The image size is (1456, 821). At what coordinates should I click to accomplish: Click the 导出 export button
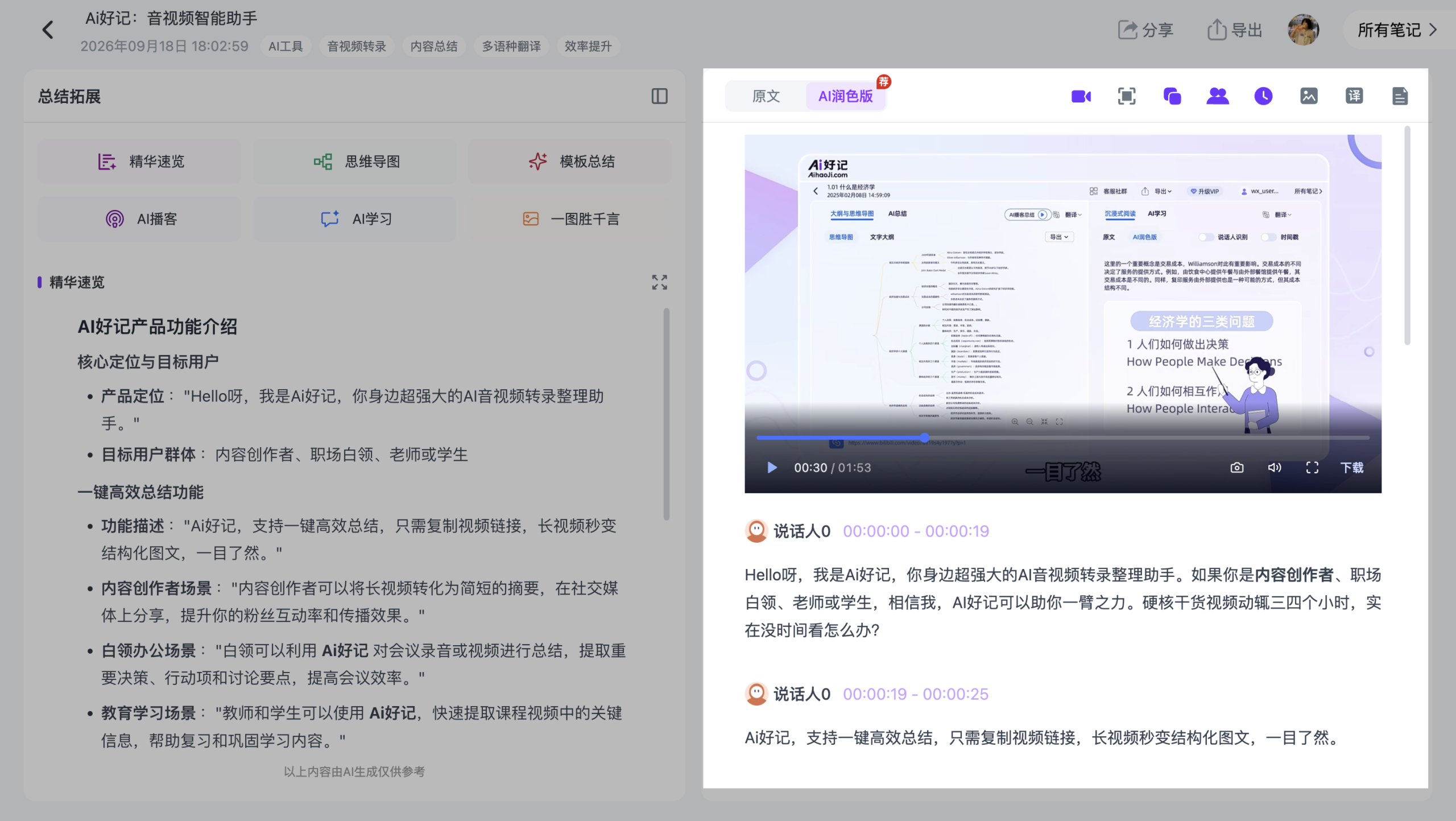pyautogui.click(x=1235, y=30)
